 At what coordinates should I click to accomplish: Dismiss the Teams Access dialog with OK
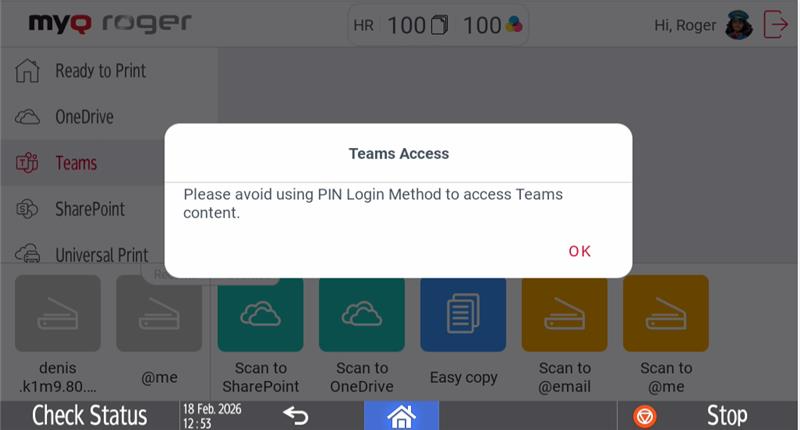(x=580, y=251)
